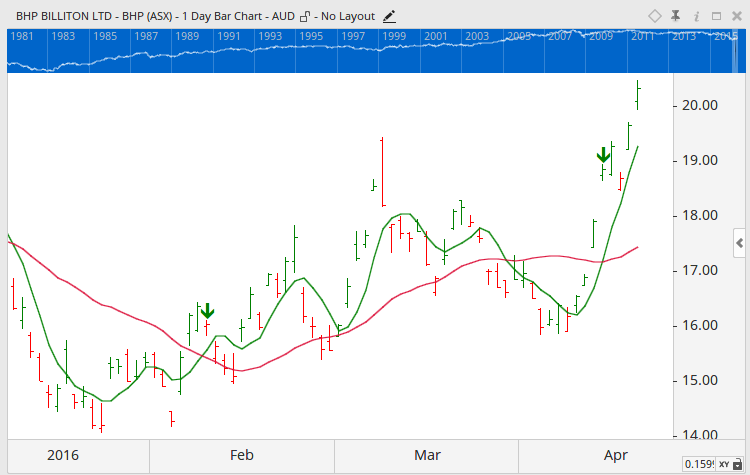The image size is (750, 475).
Task: Click the 2016 label on the date axis
Action: pyautogui.click(x=63, y=455)
